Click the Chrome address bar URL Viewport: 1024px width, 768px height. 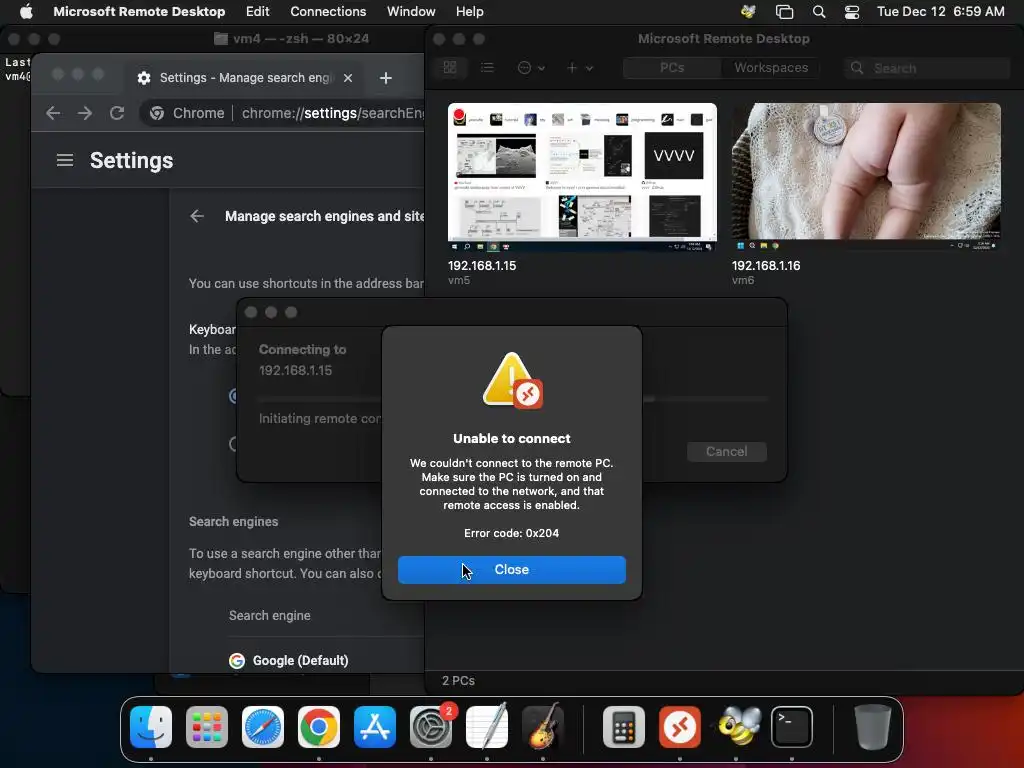(332, 113)
